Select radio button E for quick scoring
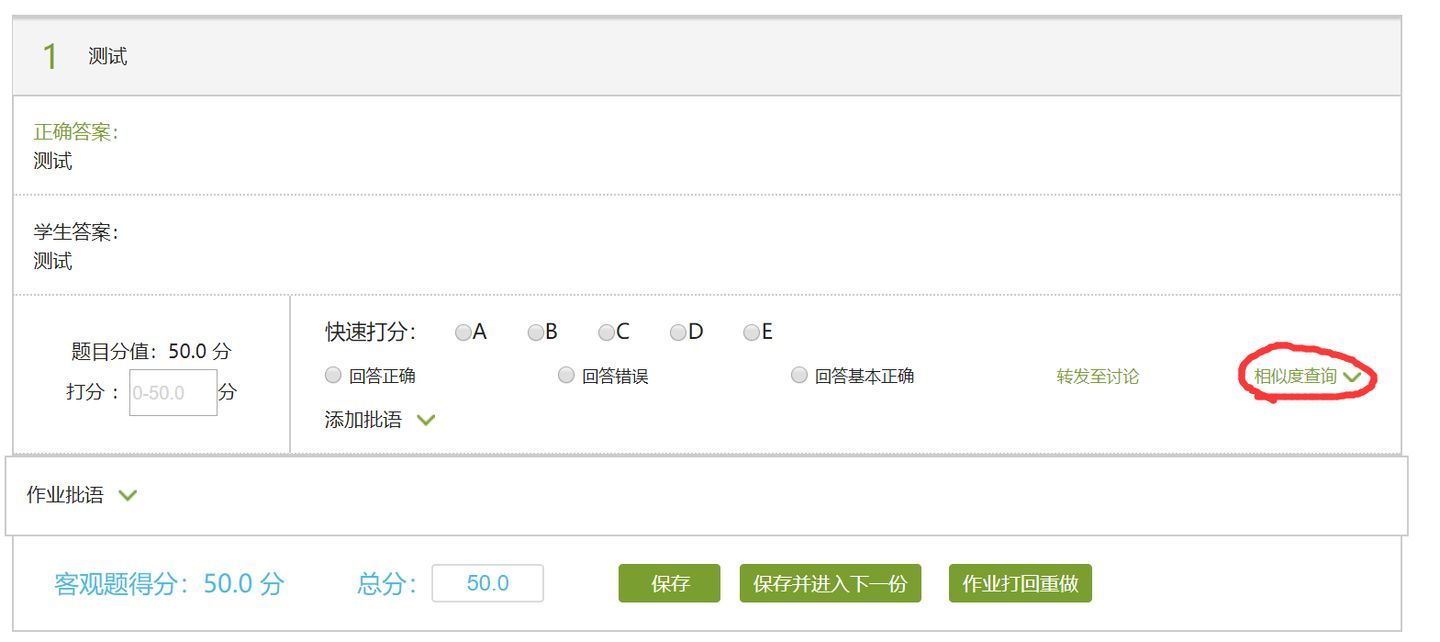1440x642 pixels. pos(751,331)
